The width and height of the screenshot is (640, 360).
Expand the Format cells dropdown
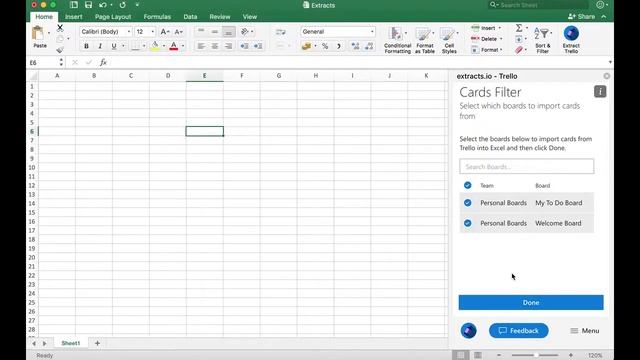[501, 50]
